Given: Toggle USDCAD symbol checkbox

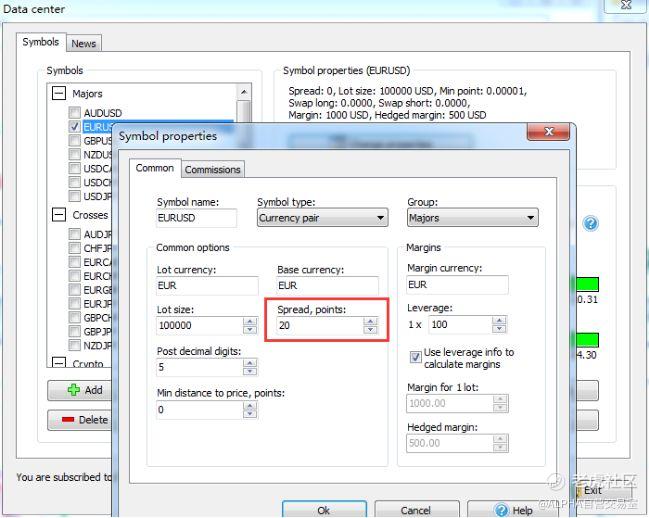Looking at the screenshot, I should [x=75, y=168].
